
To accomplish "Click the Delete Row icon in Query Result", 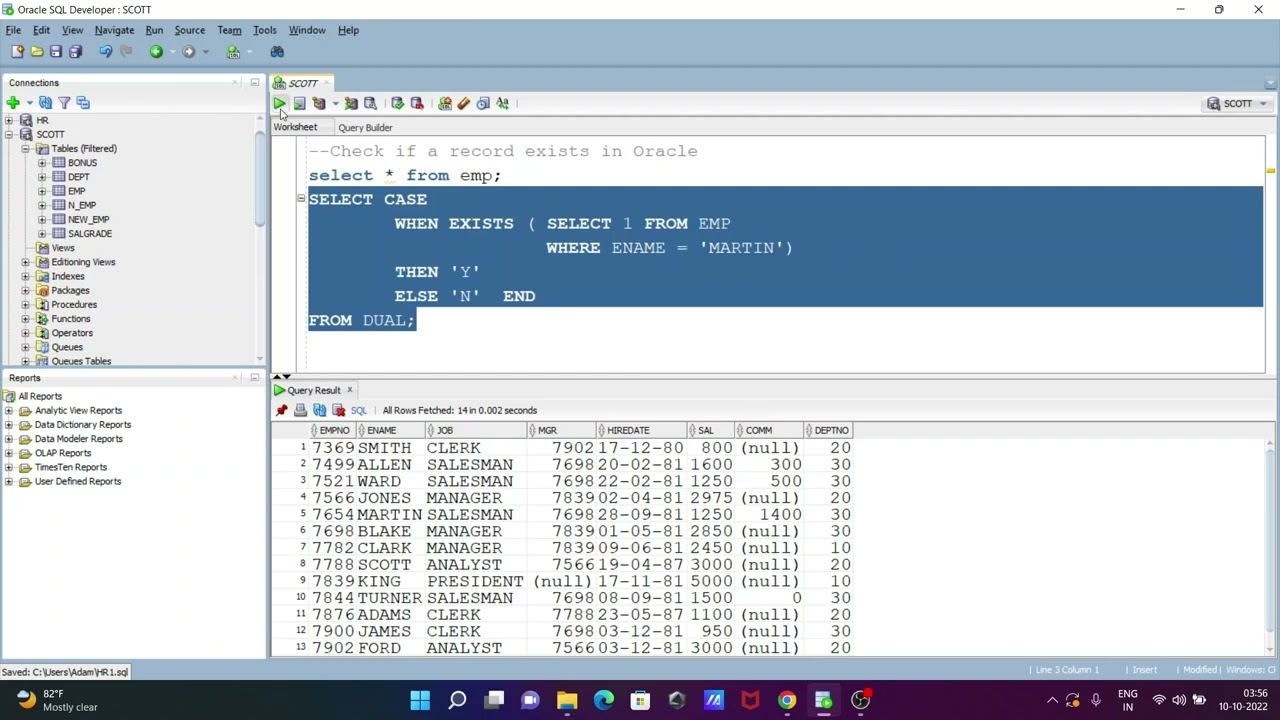I will 338,410.
